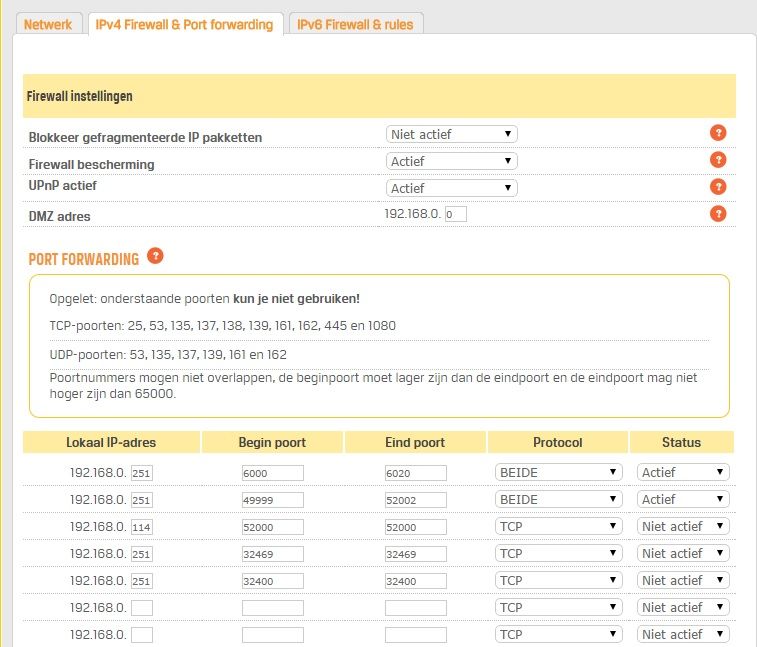Image resolution: width=757 pixels, height=647 pixels.
Task: Click the UDP-poorten warning line
Action: click(x=168, y=355)
